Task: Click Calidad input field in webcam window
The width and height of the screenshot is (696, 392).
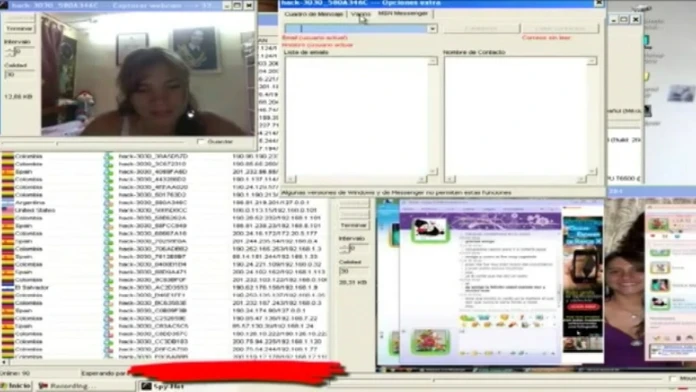Action: coord(19,75)
